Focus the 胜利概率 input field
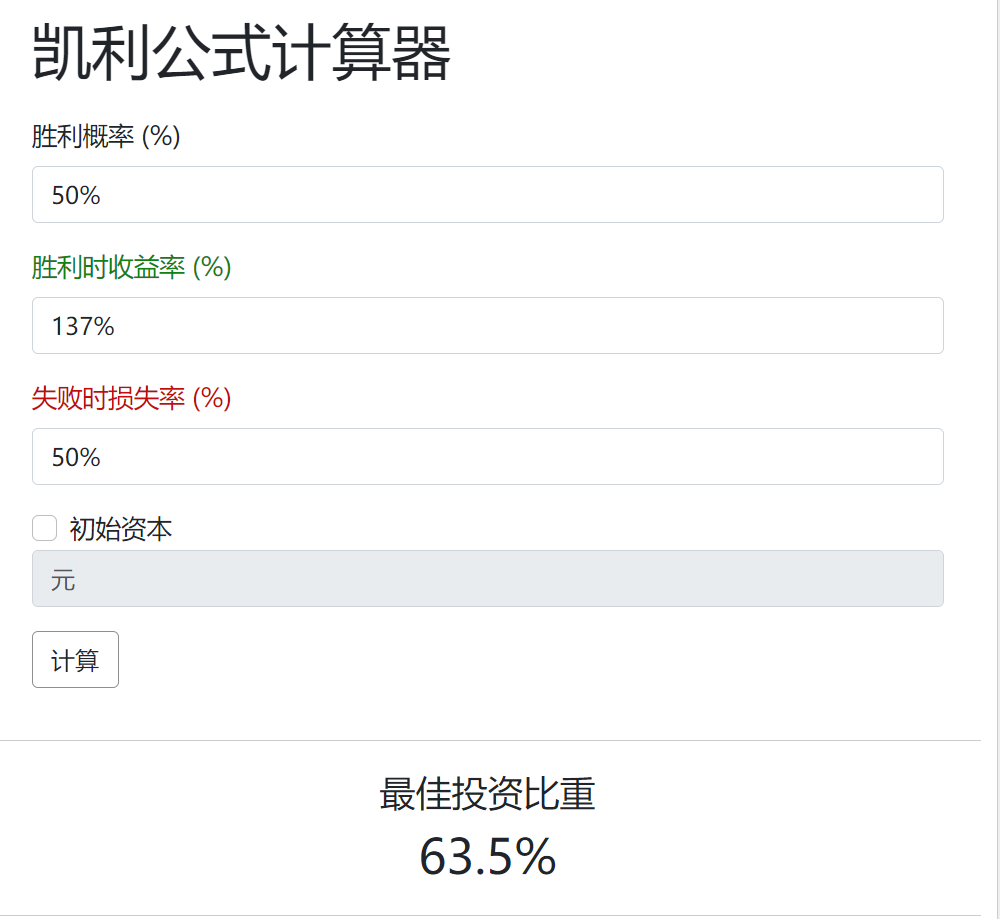The height and width of the screenshot is (919, 1000). (x=487, y=195)
